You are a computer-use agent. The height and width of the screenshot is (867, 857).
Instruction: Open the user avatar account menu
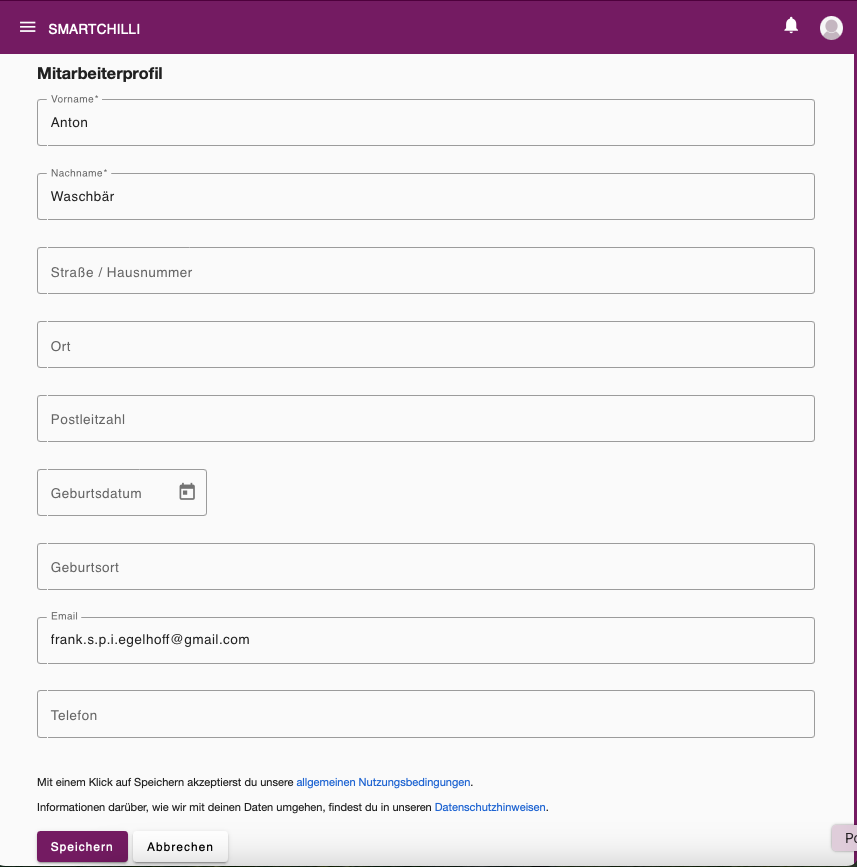(x=830, y=28)
